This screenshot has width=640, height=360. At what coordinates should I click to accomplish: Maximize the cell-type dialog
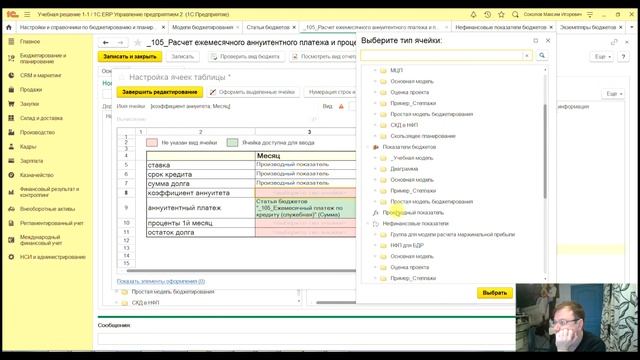pyautogui.click(x=536, y=41)
